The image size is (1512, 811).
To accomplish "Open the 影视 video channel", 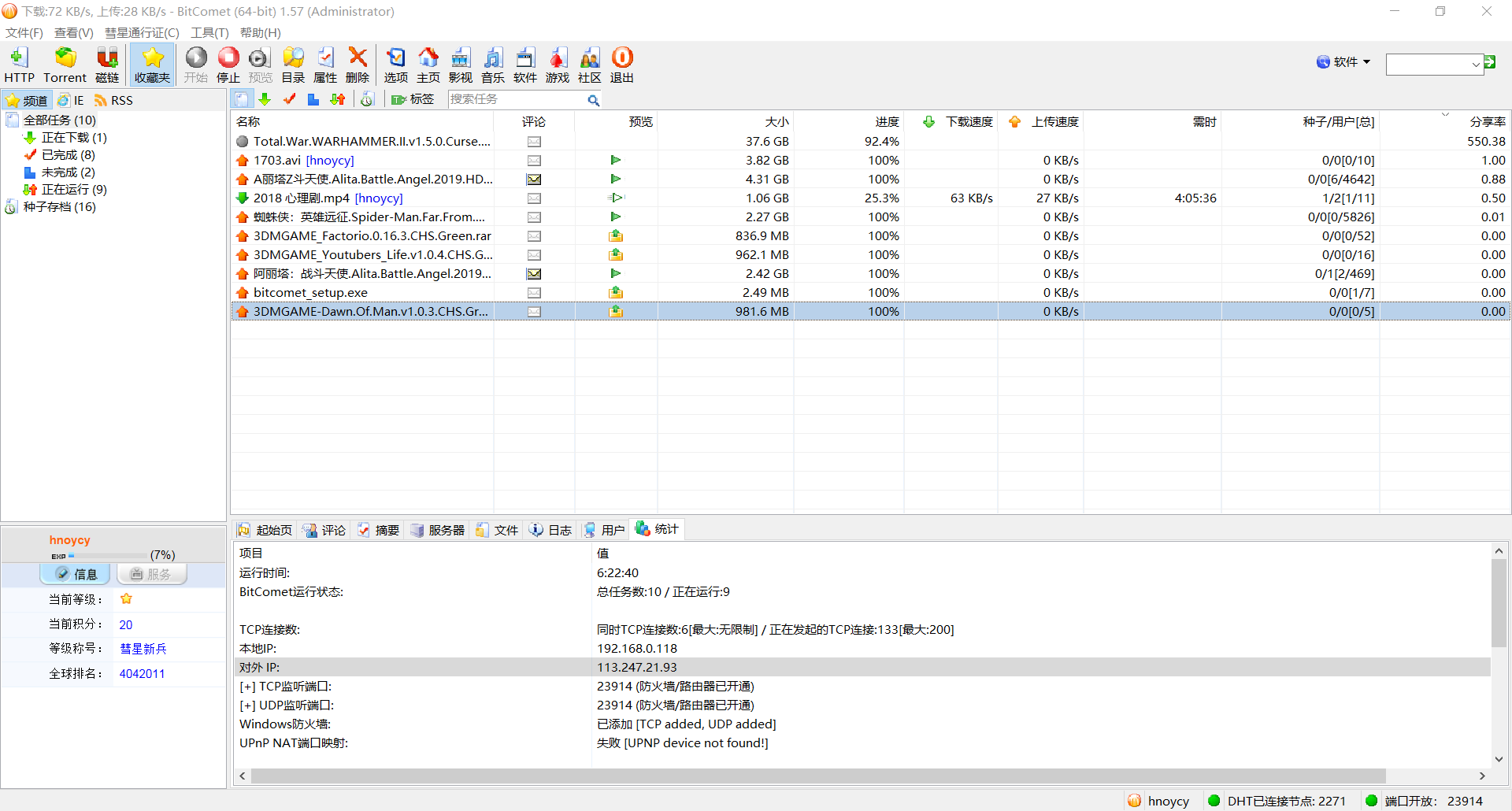I will tap(461, 65).
